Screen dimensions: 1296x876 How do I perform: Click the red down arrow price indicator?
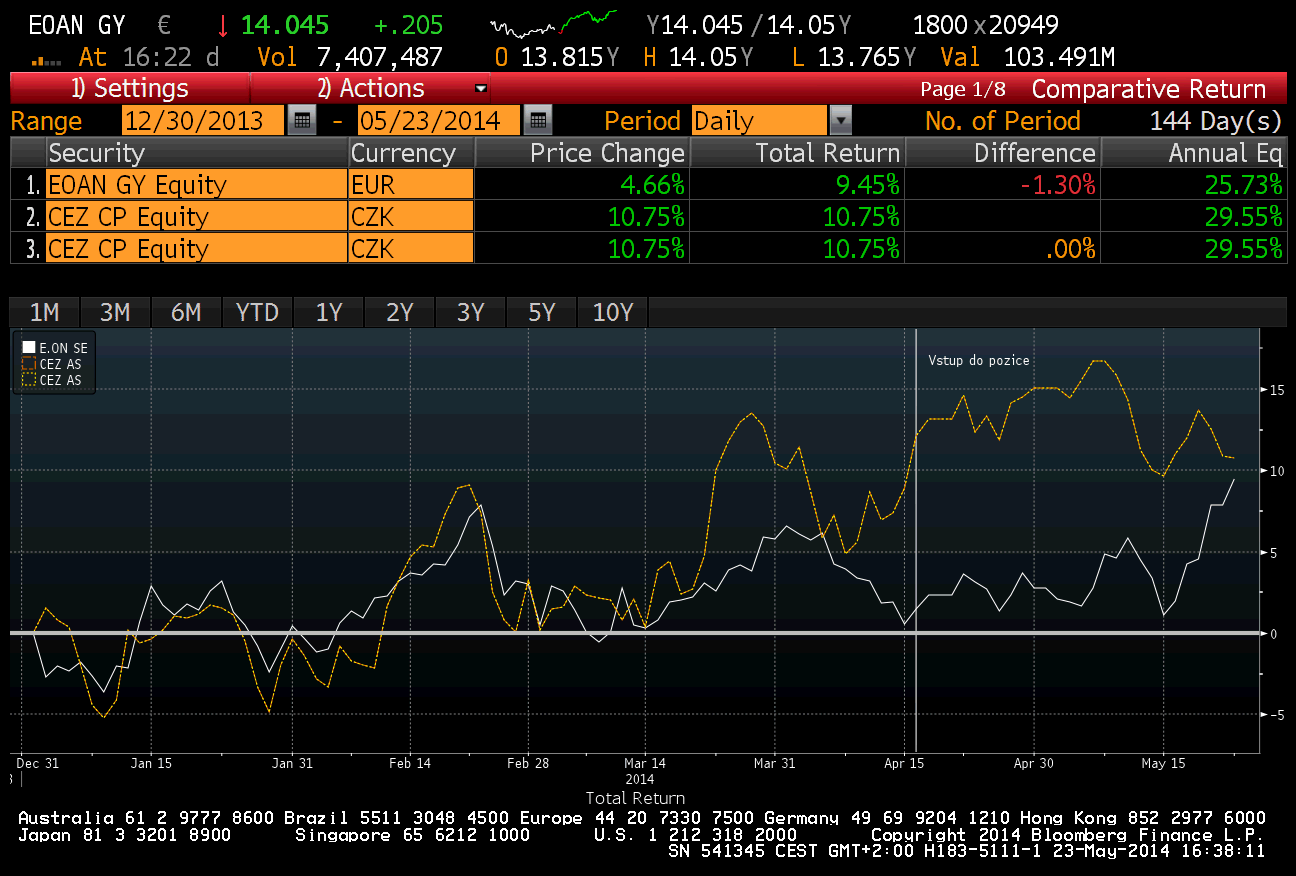[x=223, y=26]
